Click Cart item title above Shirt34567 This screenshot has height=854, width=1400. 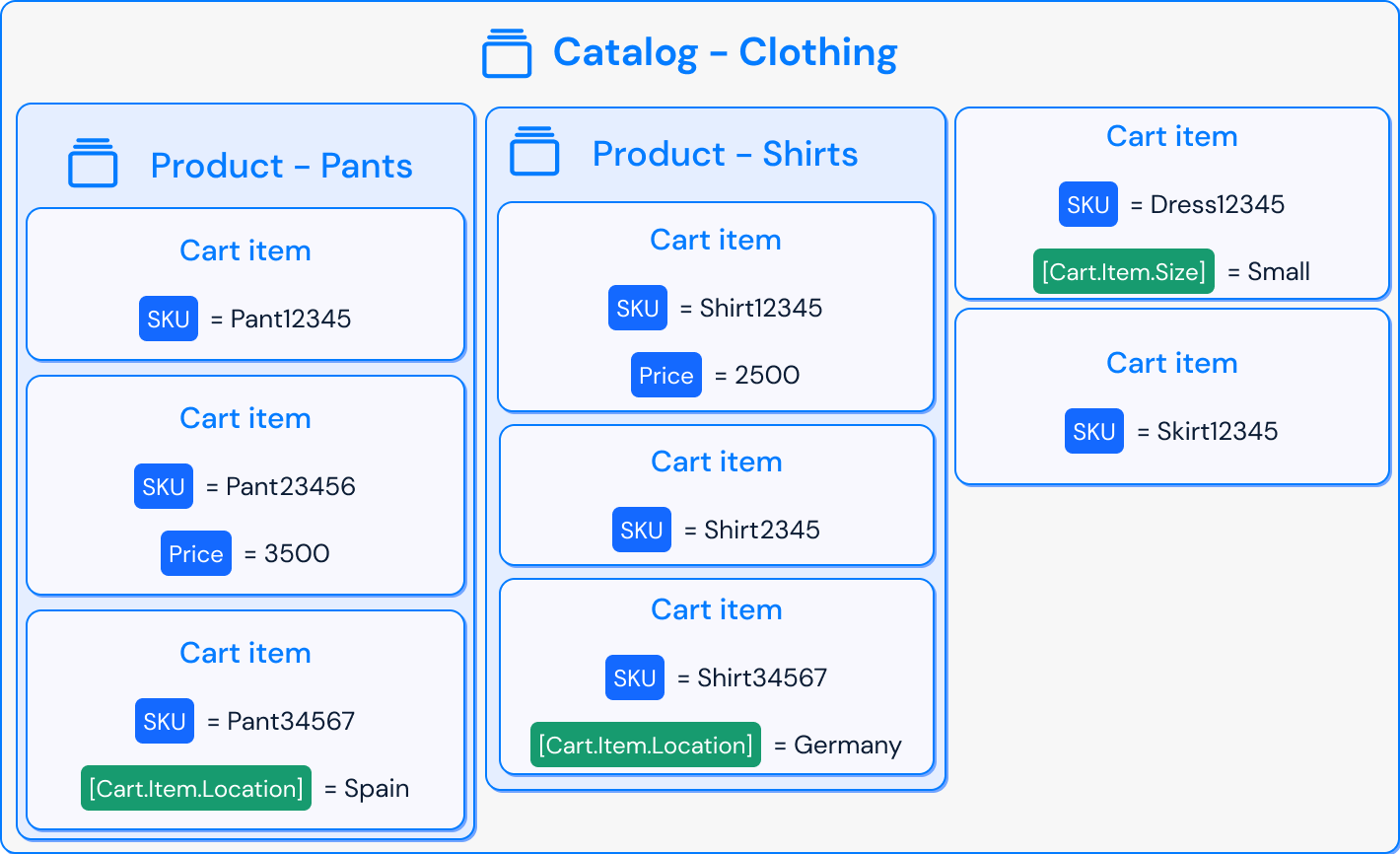coord(717,609)
